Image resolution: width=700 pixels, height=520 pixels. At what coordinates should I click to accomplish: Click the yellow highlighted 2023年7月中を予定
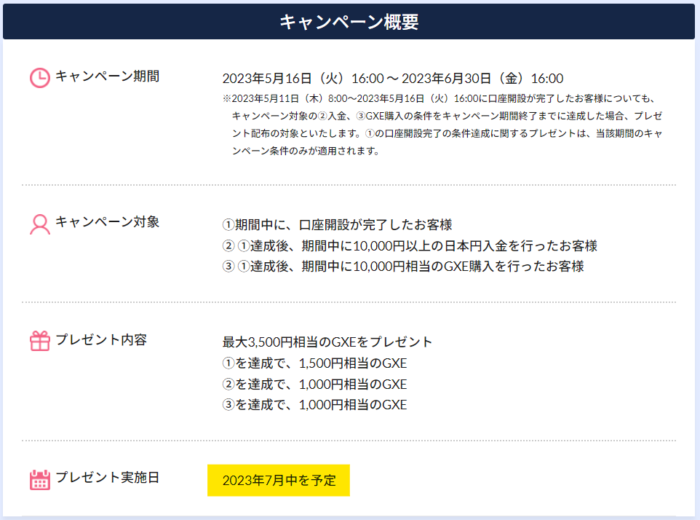tap(279, 480)
